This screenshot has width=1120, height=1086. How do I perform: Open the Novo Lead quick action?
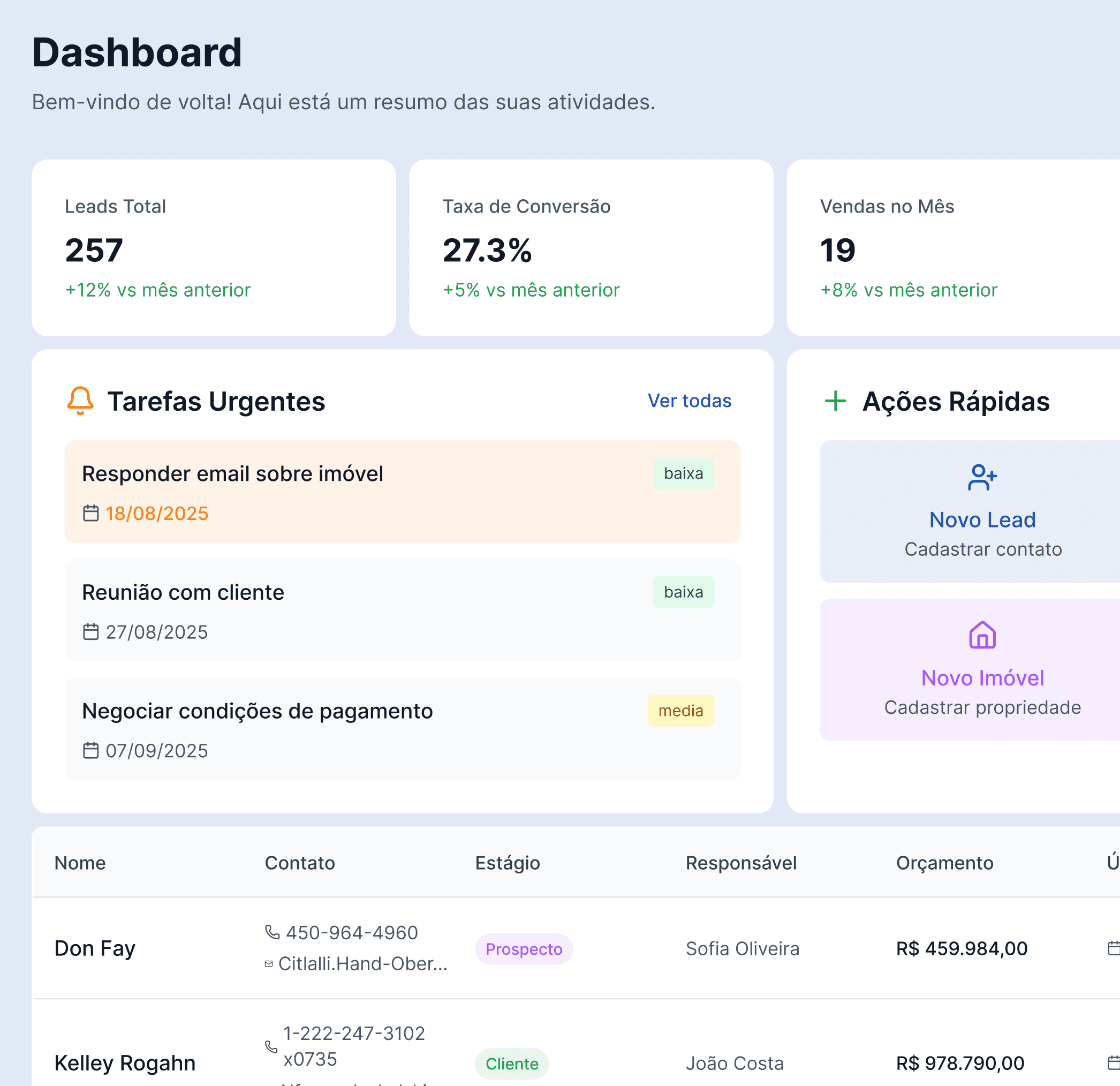click(x=982, y=519)
